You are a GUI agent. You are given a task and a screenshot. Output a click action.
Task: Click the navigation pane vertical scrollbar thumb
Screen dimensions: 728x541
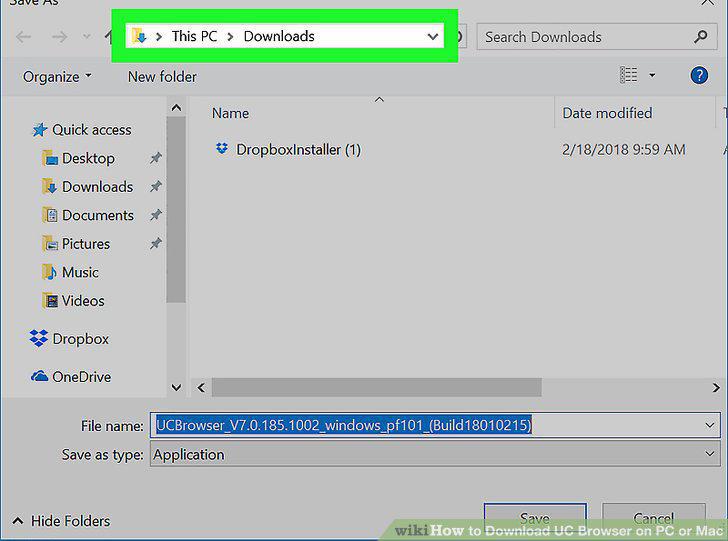click(x=176, y=209)
